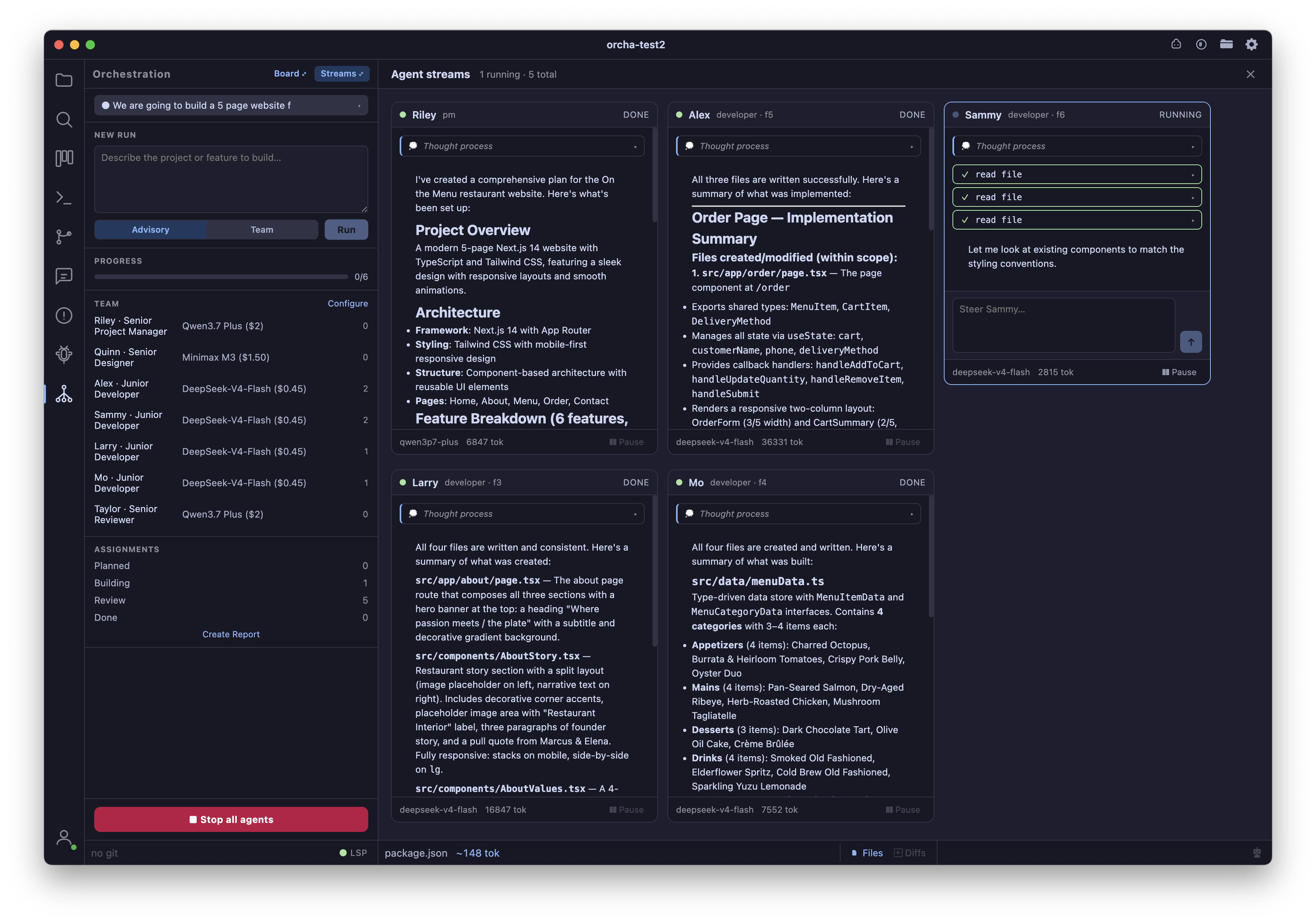Click the Review assignments row
This screenshot has height=923, width=1316.
[231, 600]
